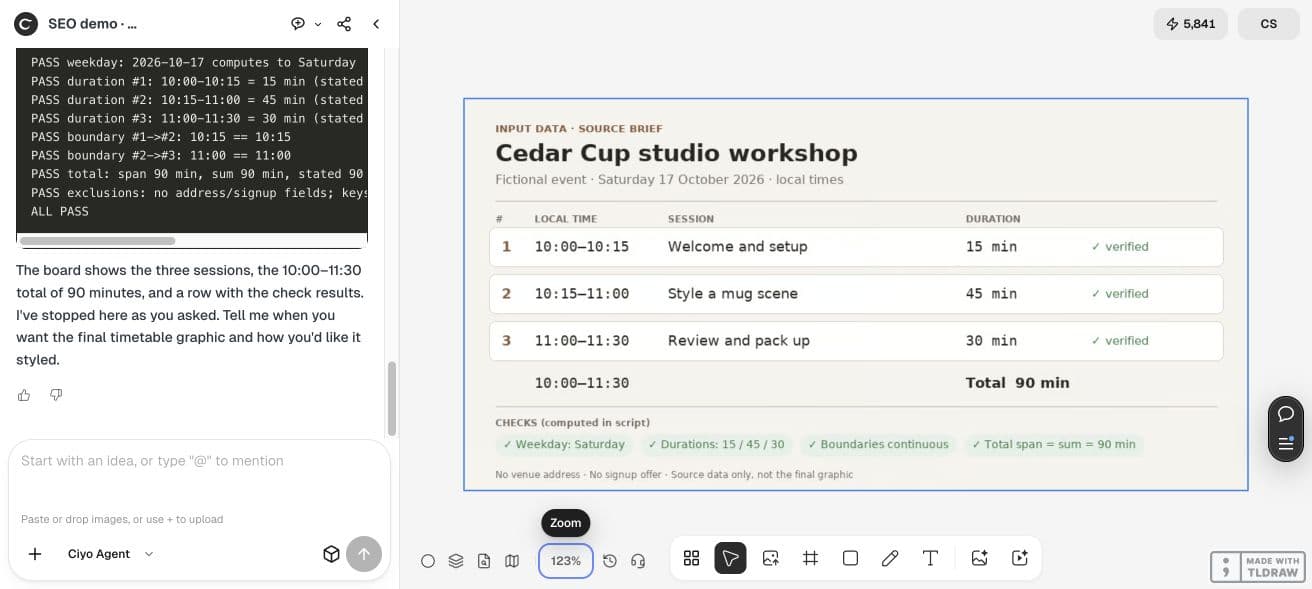Click the 'ALL PASS' line in code output
The height and width of the screenshot is (589, 1312).
(60, 211)
